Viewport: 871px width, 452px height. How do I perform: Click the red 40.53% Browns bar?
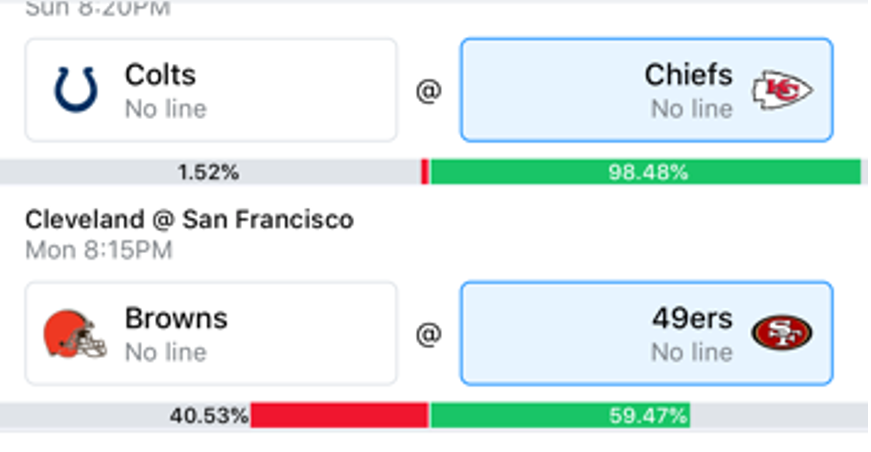click(339, 415)
